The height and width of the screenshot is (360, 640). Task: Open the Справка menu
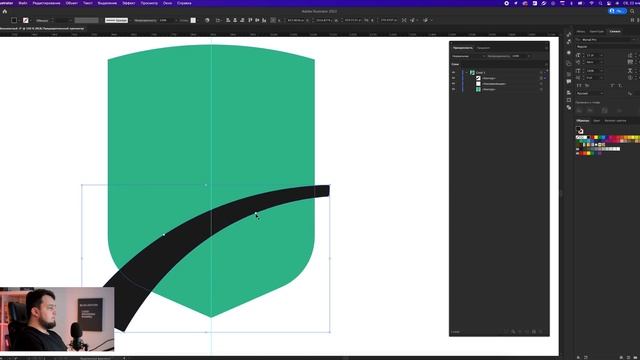(x=184, y=3)
